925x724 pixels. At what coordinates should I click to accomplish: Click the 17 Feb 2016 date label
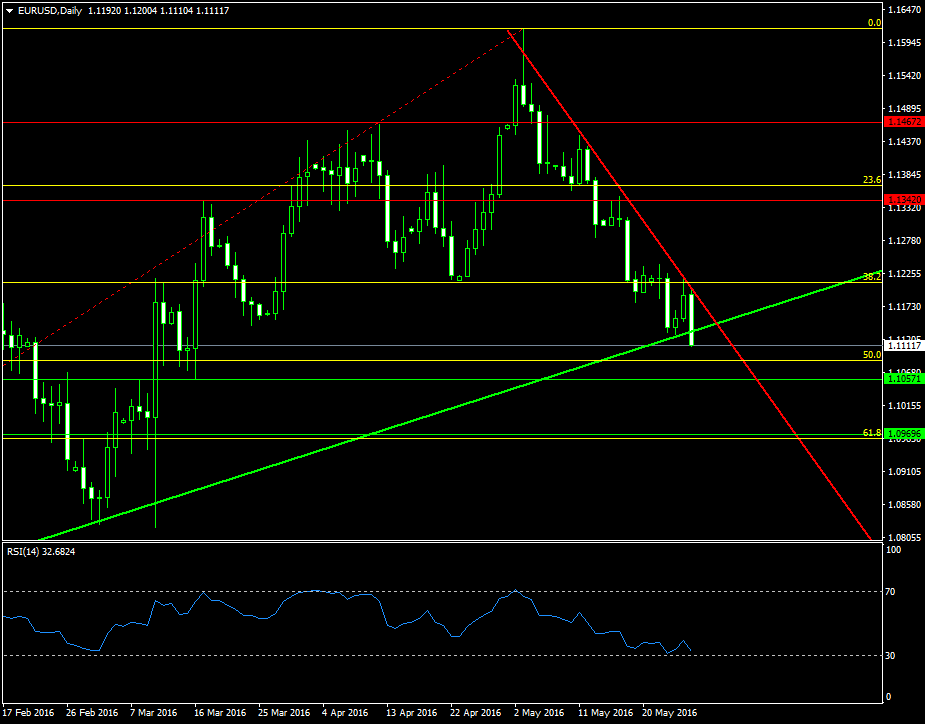click(29, 713)
